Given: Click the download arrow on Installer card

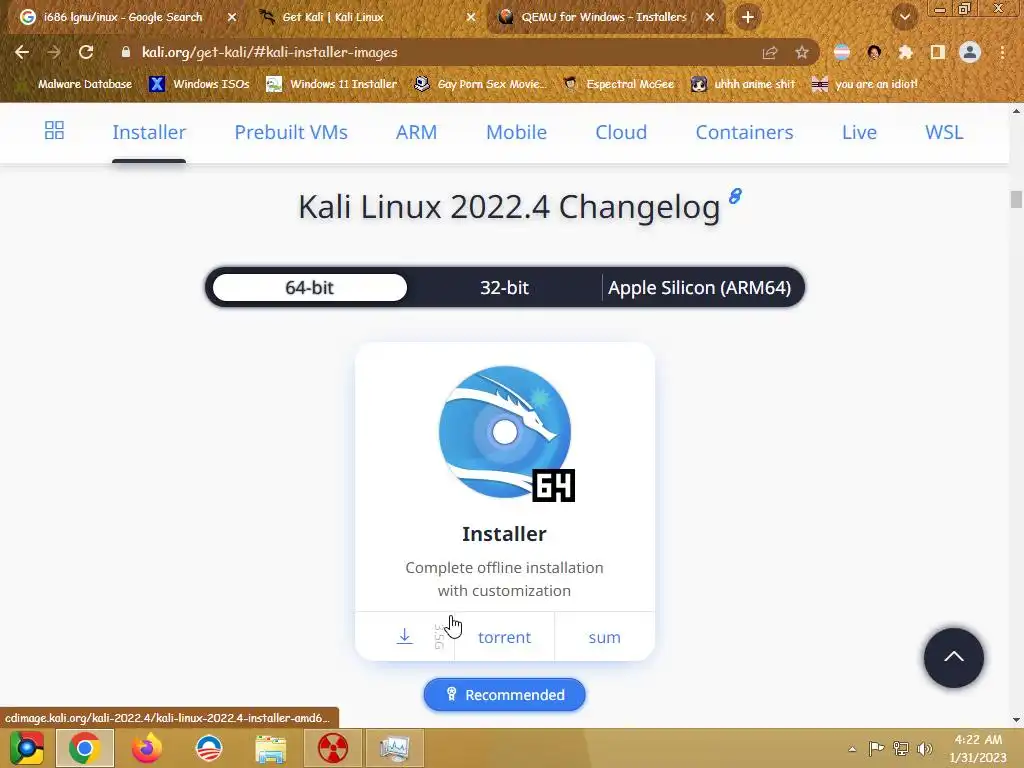Looking at the screenshot, I should tap(405, 637).
